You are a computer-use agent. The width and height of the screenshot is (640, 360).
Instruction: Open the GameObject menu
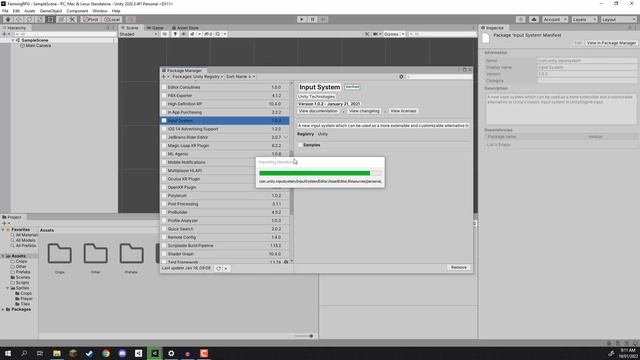(51, 11)
